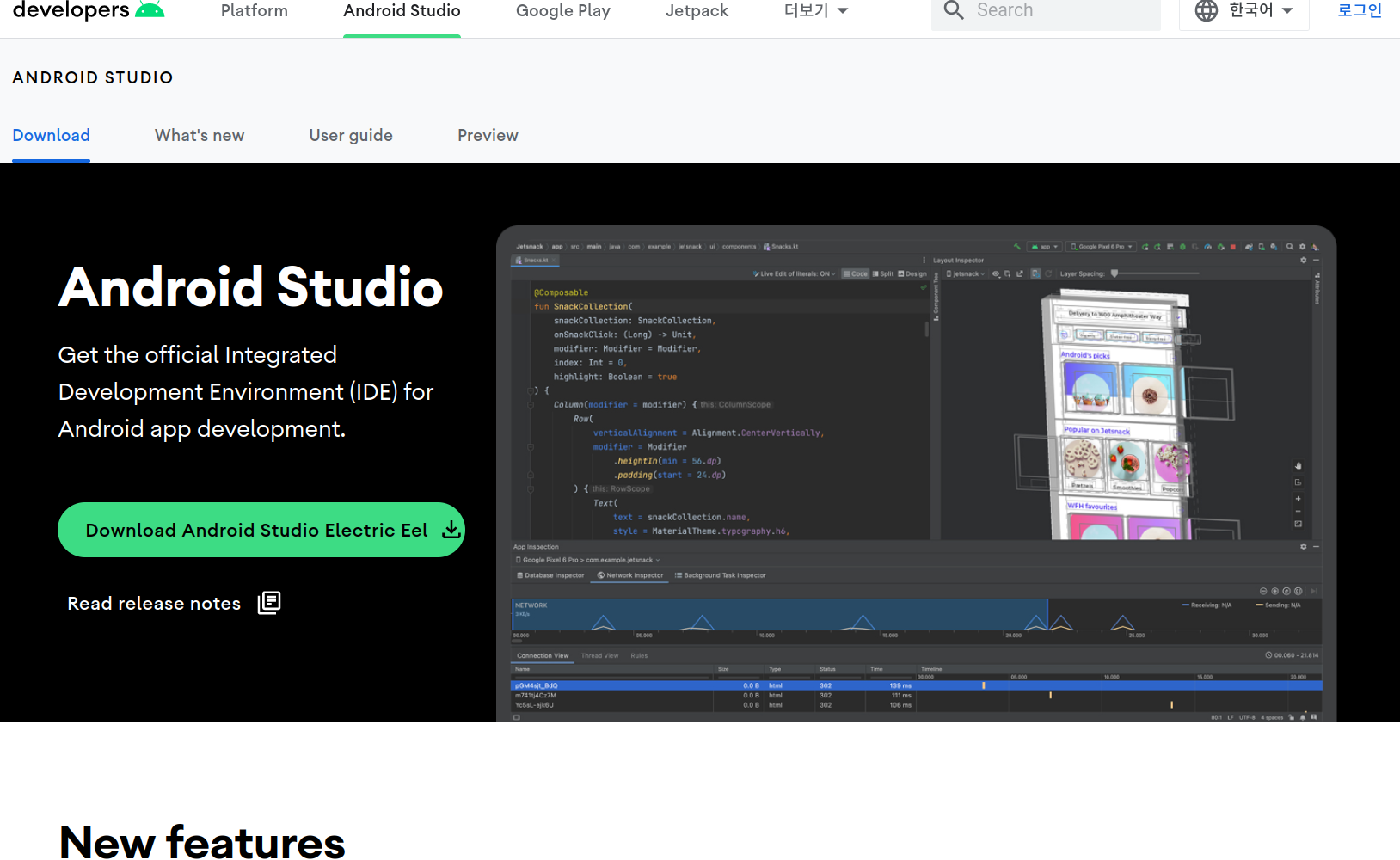The width and height of the screenshot is (1400, 860).
Task: Expand the 더보기 more menu
Action: (x=816, y=11)
